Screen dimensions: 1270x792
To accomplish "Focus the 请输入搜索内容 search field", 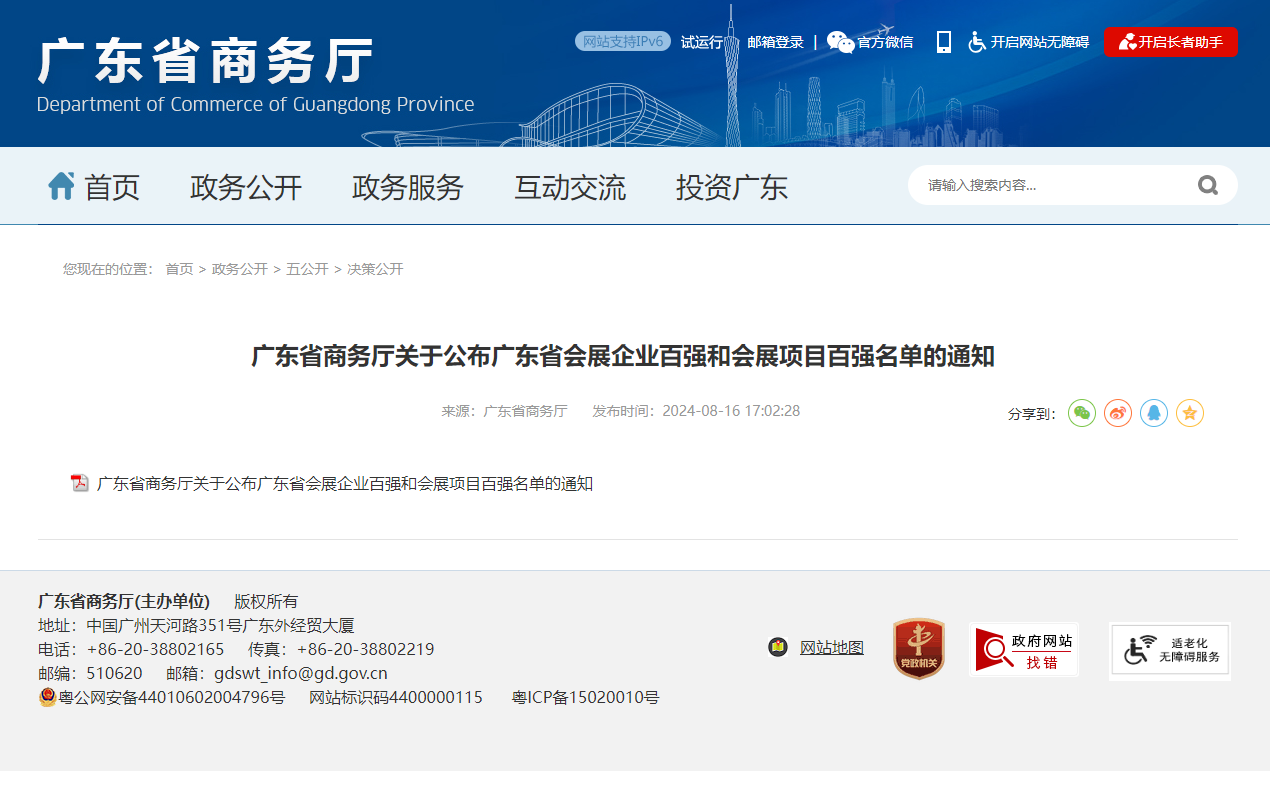I will pyautogui.click(x=1050, y=185).
